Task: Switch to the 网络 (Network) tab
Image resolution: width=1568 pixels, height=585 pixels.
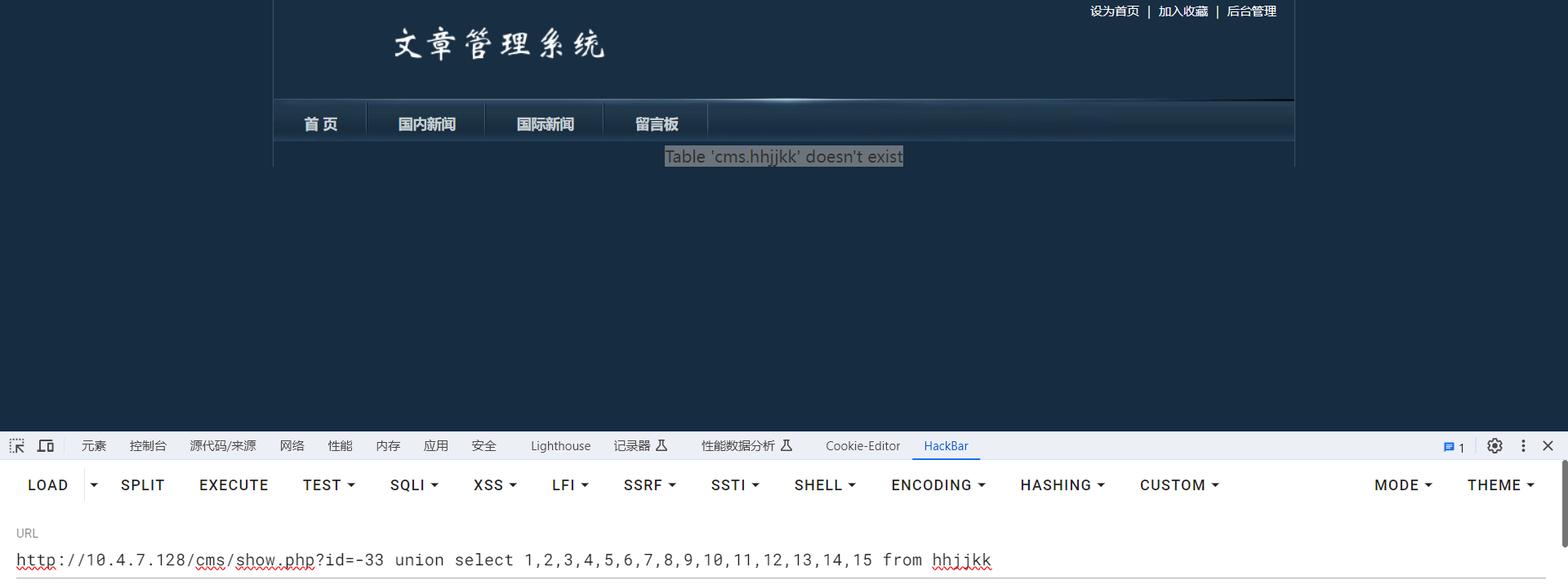Action: point(292,446)
